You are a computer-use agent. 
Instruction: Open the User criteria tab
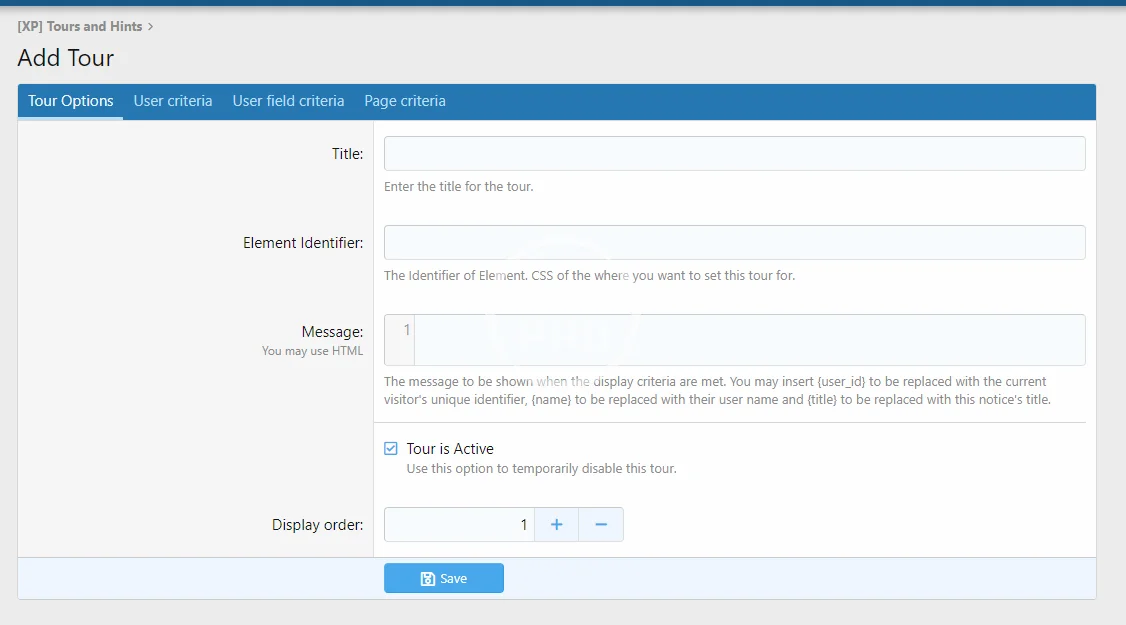(x=173, y=101)
